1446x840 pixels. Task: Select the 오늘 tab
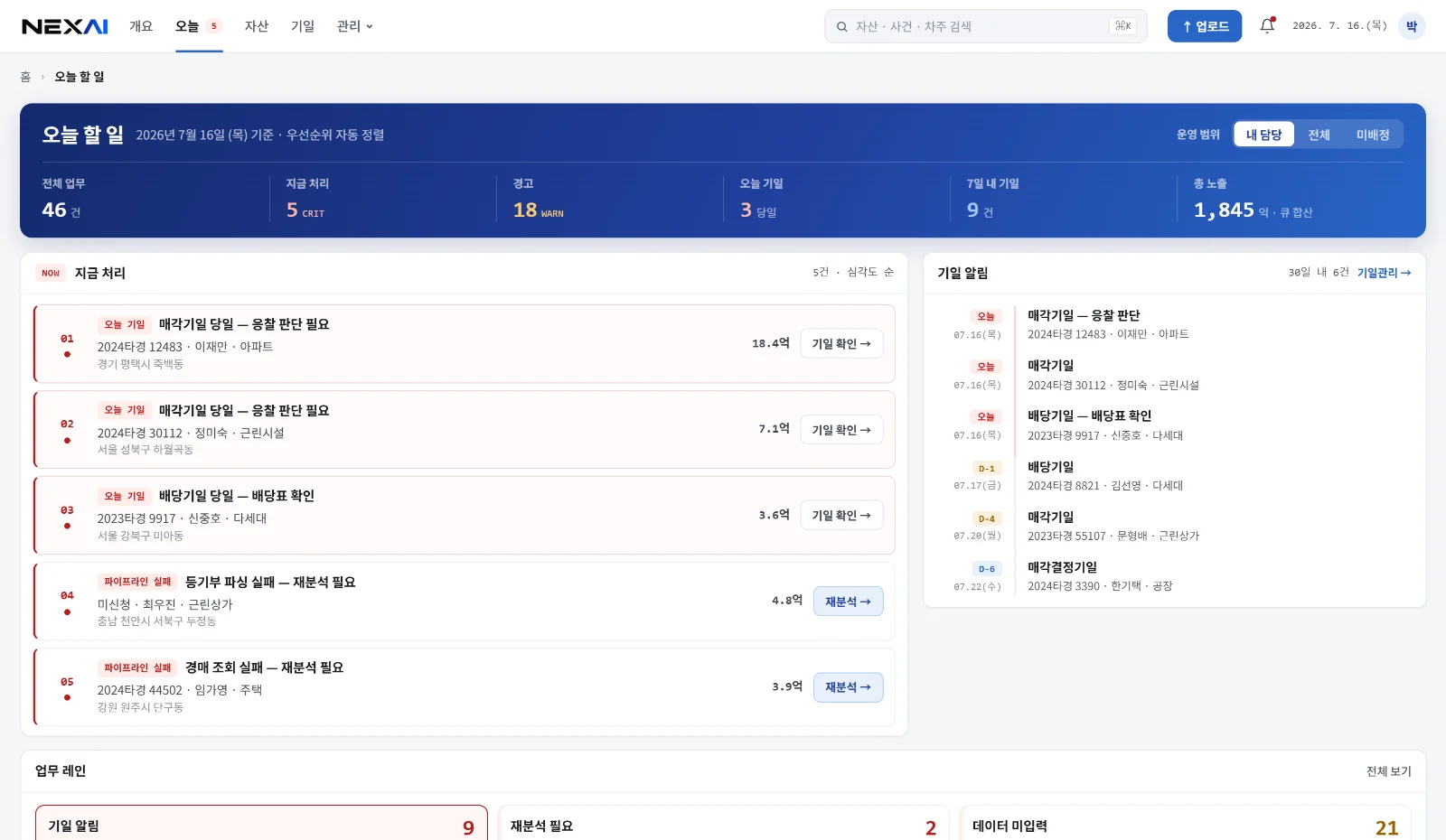tap(199, 26)
